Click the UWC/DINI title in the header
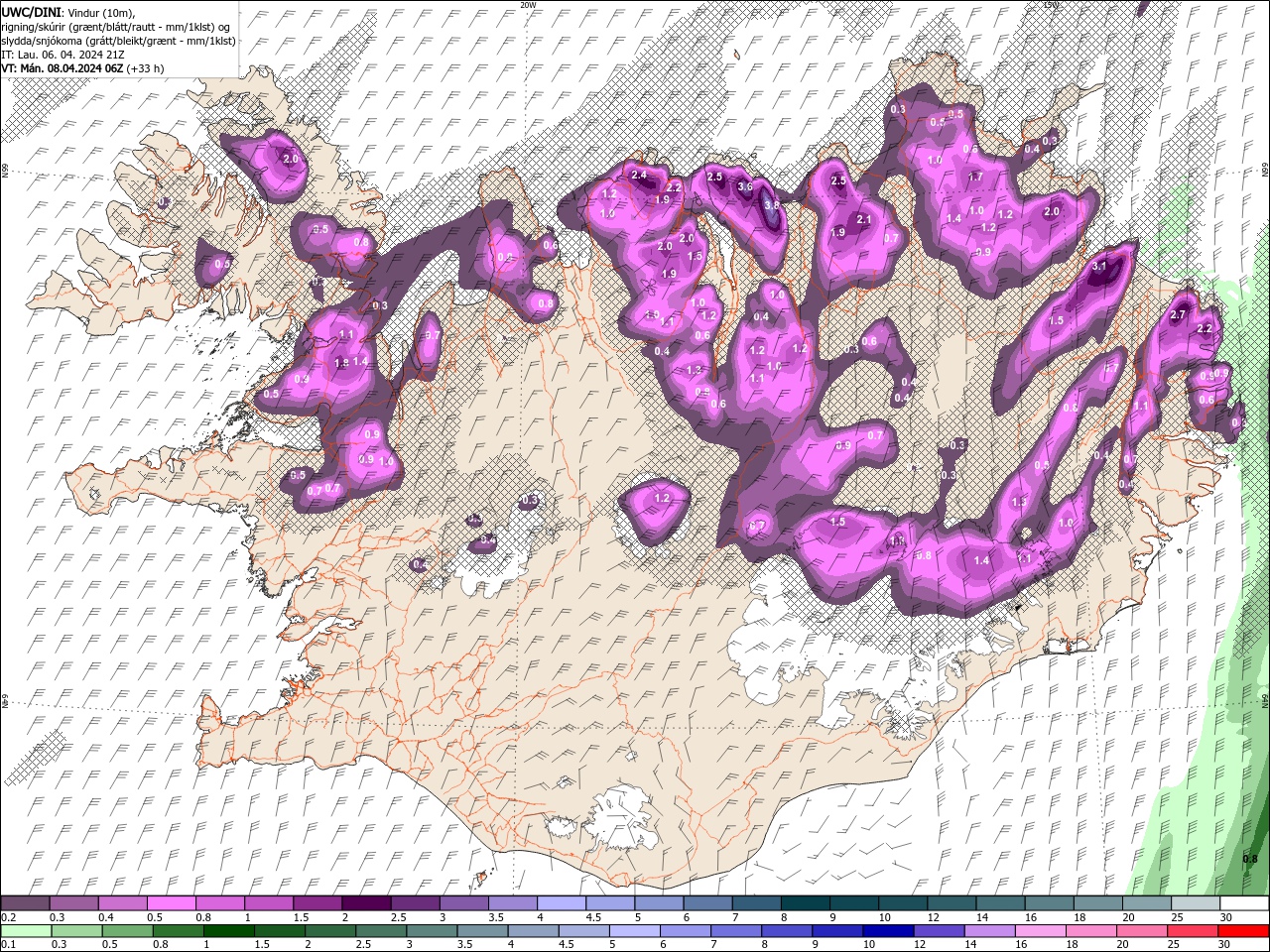Screen dimensions: 1270x952 tap(32, 11)
